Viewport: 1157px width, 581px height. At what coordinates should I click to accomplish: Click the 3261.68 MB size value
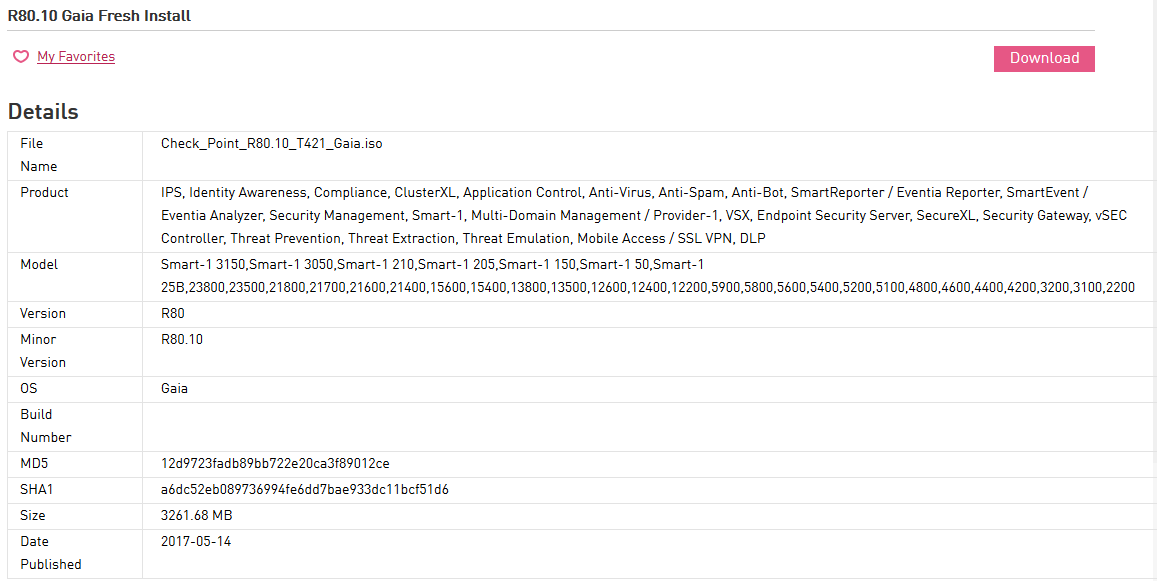pos(196,516)
